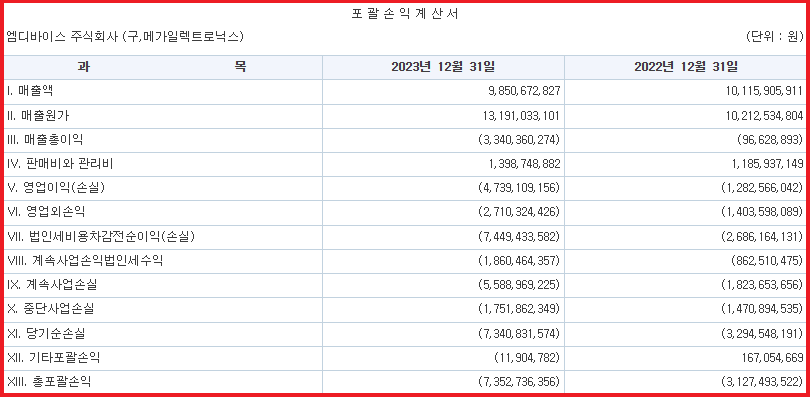Click the other comprehensive value (11,904,782)
The image size is (810, 397).
click(x=528, y=358)
